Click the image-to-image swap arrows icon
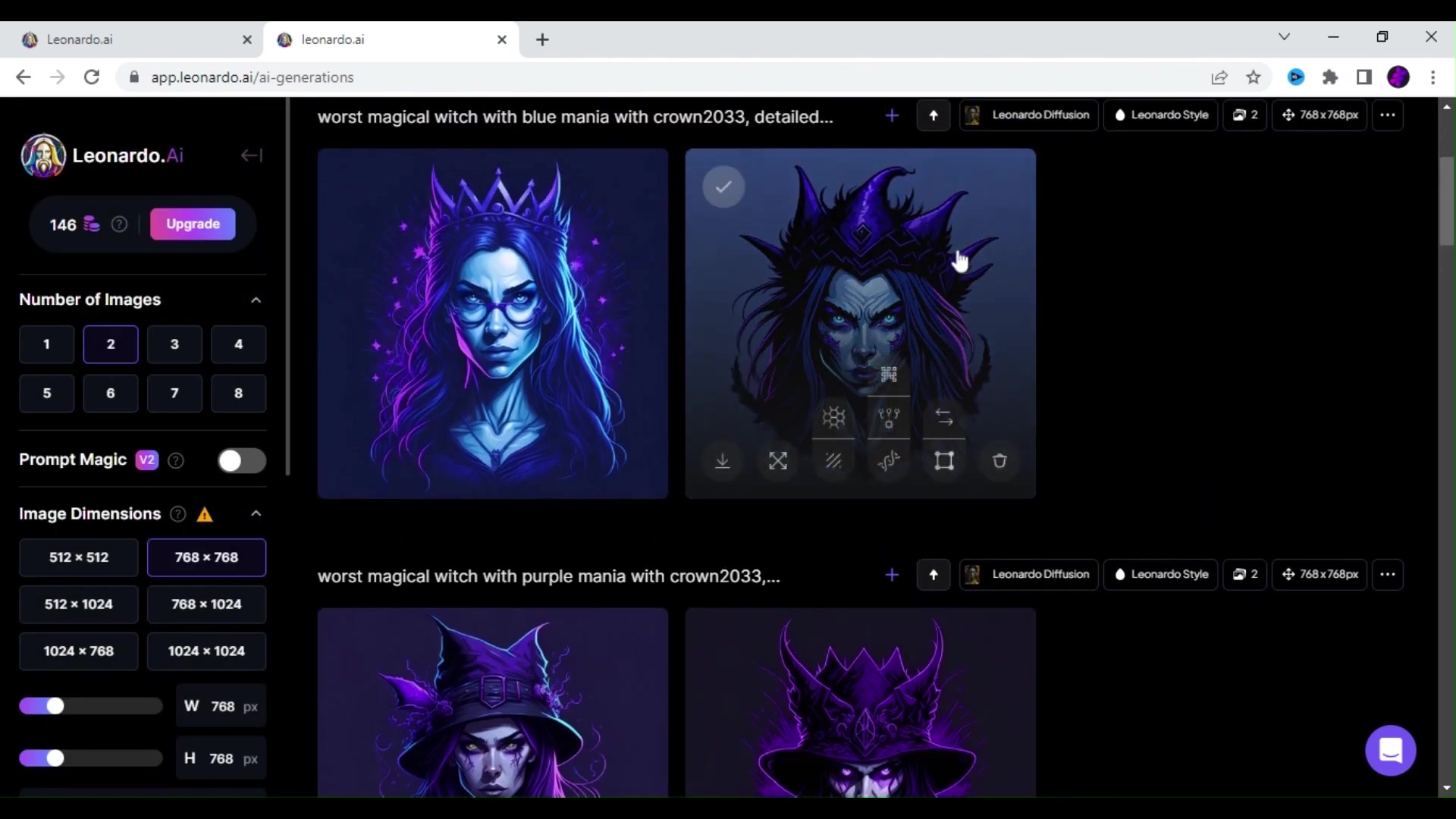The image size is (1456, 819). pos(944,417)
